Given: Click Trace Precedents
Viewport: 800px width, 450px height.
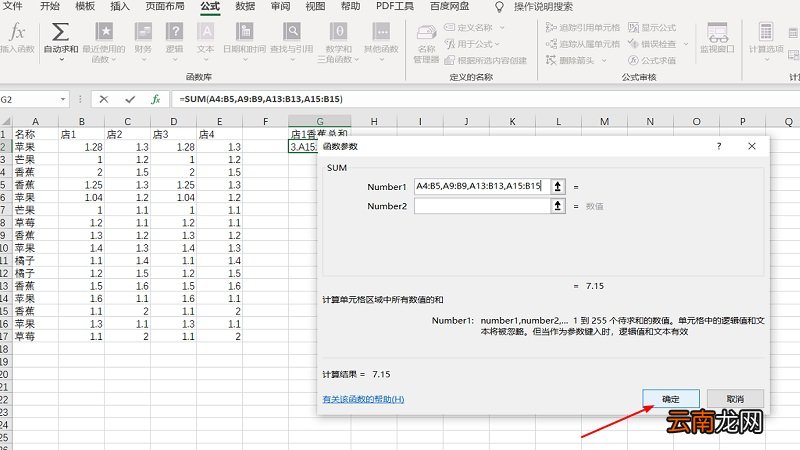Looking at the screenshot, I should pyautogui.click(x=583, y=28).
